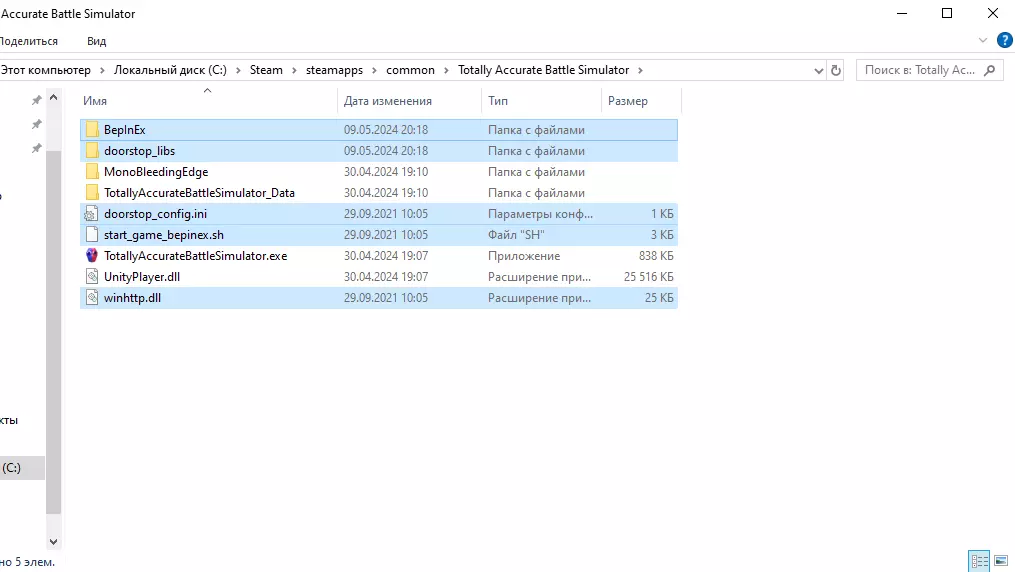The width and height of the screenshot is (1015, 572).
Task: Refresh the folder using the address bar icon
Action: [836, 70]
